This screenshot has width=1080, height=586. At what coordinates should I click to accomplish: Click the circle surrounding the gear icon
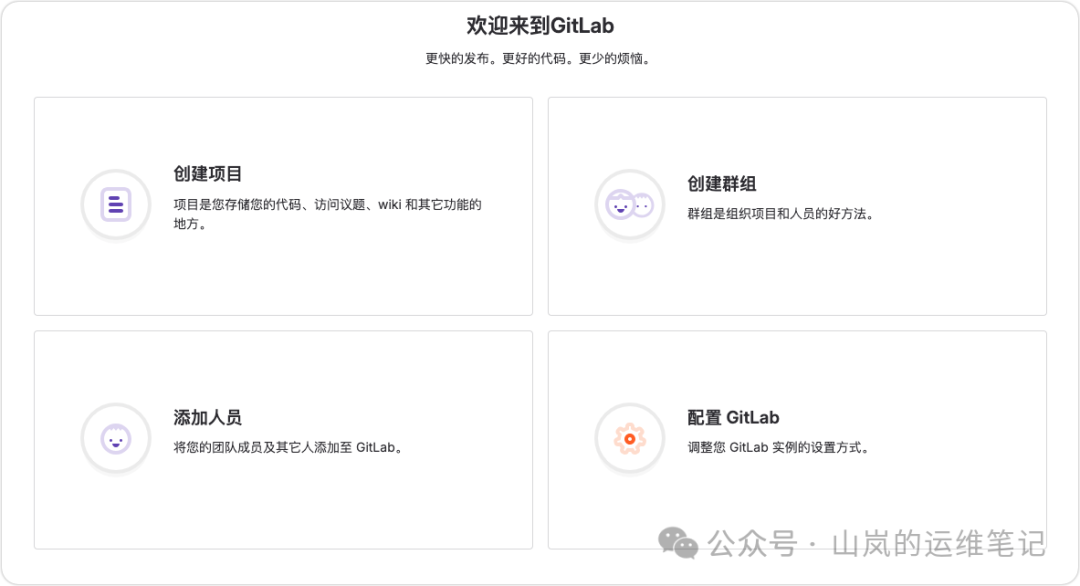[x=629, y=438]
